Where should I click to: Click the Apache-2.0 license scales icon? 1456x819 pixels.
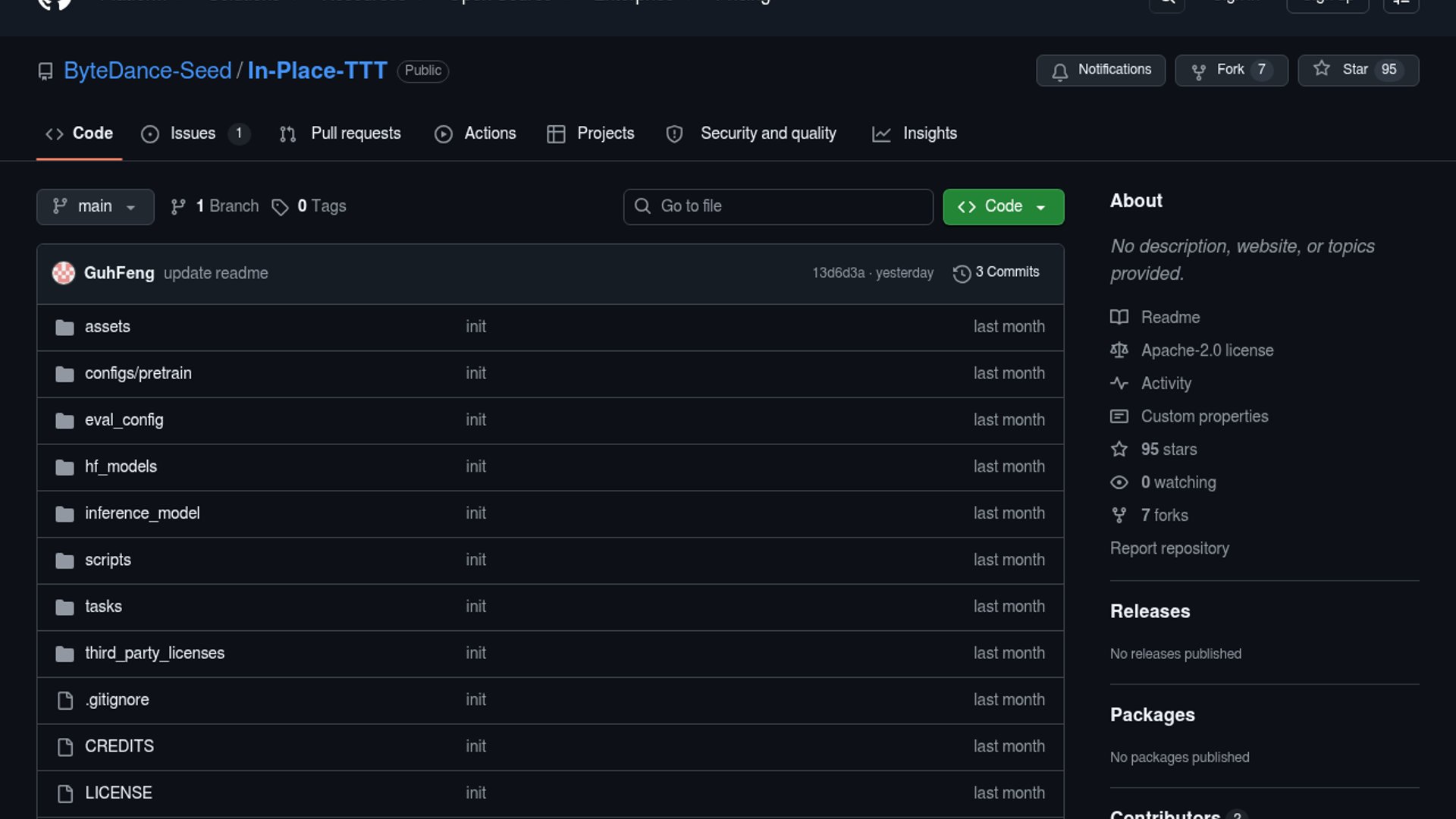[1119, 350]
